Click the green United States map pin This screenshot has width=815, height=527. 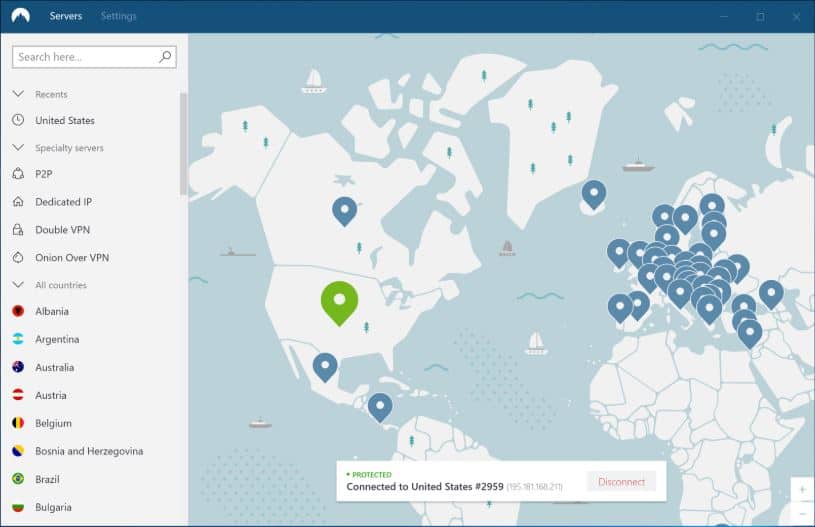(x=339, y=303)
